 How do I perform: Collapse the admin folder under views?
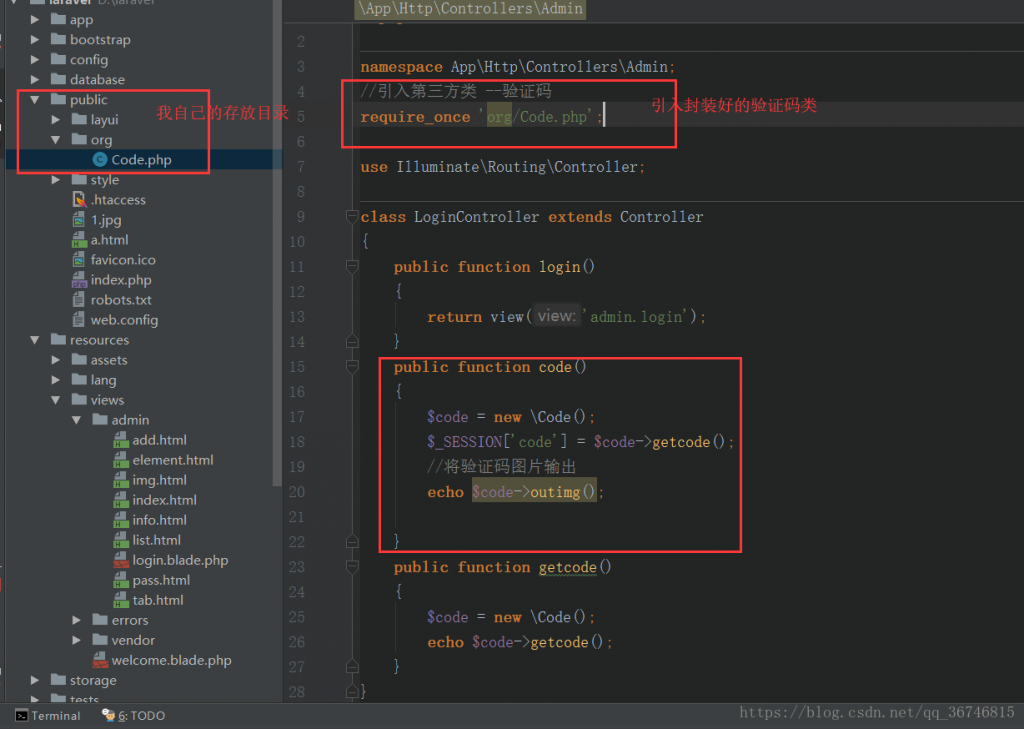tap(77, 419)
